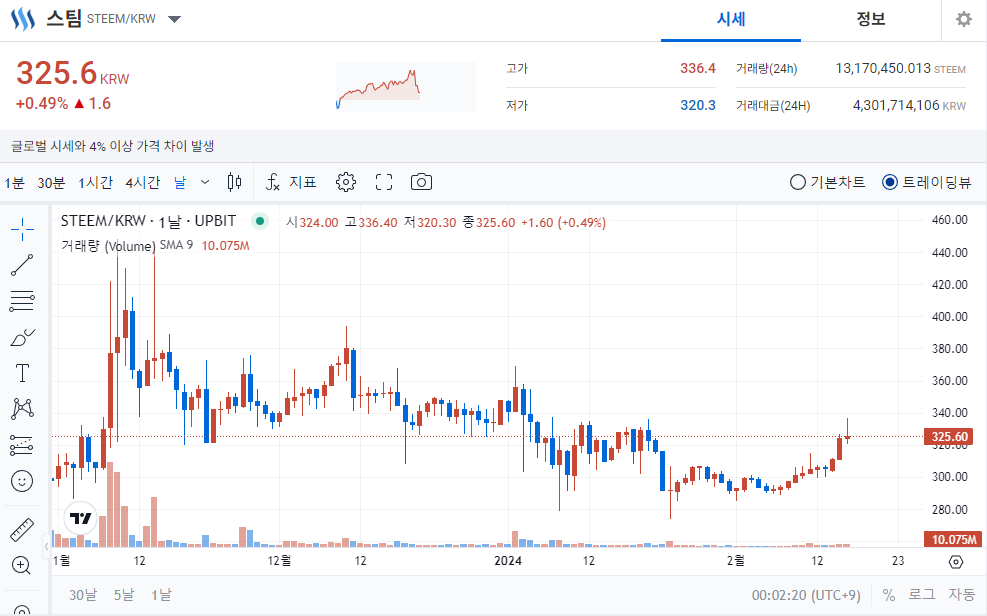
Task: Expand the STEEM/KRW market selector dropdown
Action: click(x=174, y=19)
